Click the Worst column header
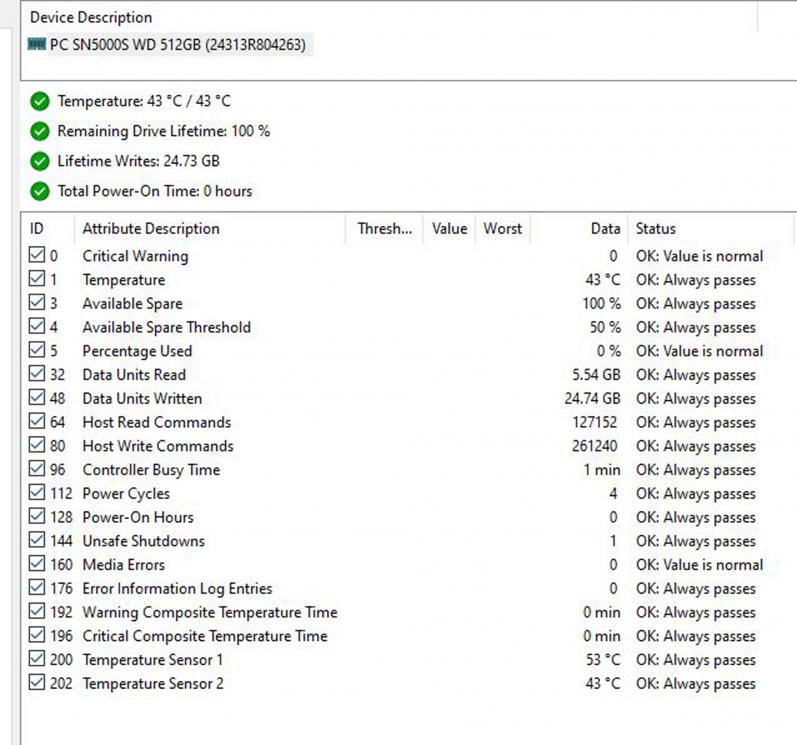 coord(502,229)
